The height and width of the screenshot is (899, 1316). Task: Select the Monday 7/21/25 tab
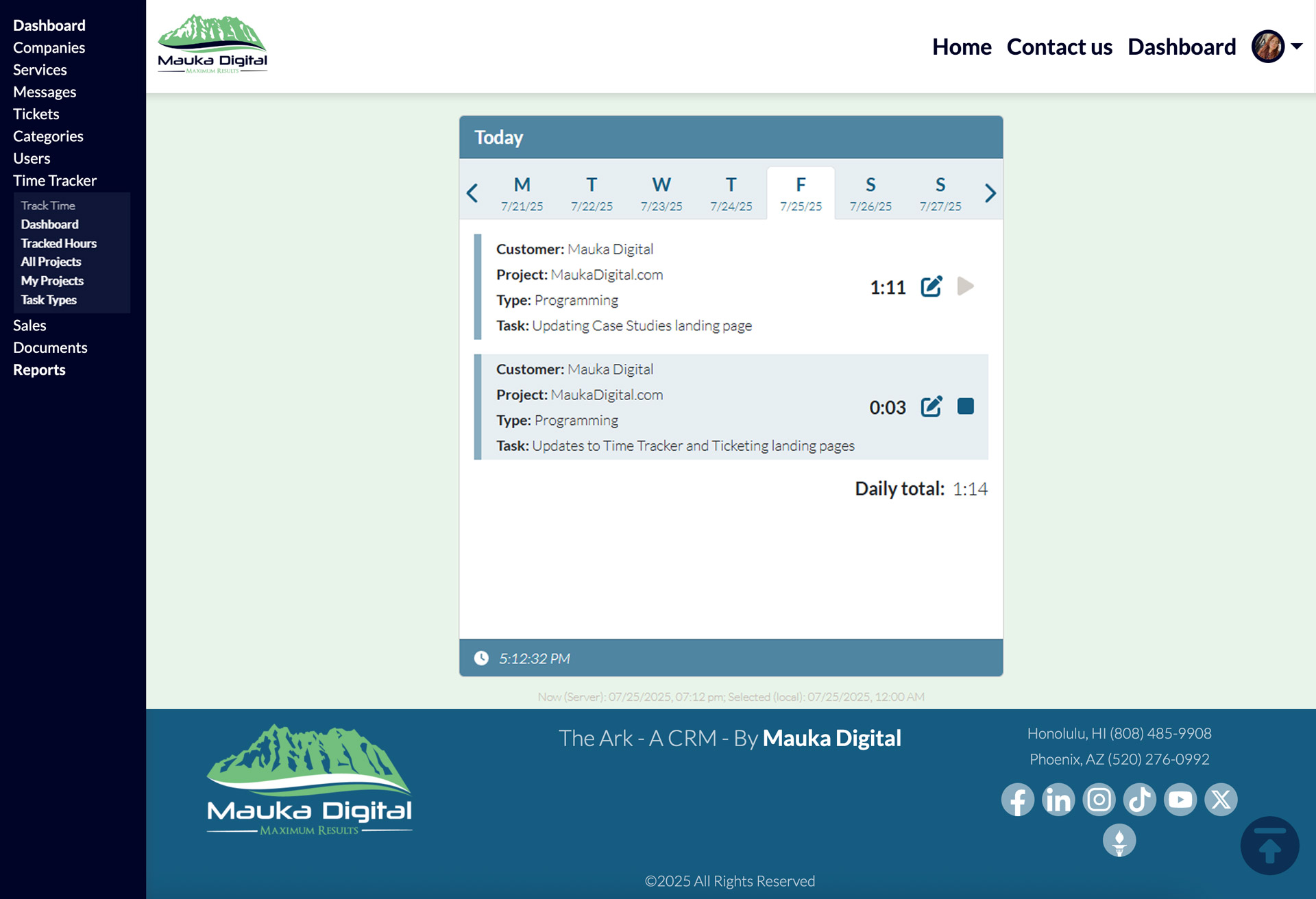522,193
